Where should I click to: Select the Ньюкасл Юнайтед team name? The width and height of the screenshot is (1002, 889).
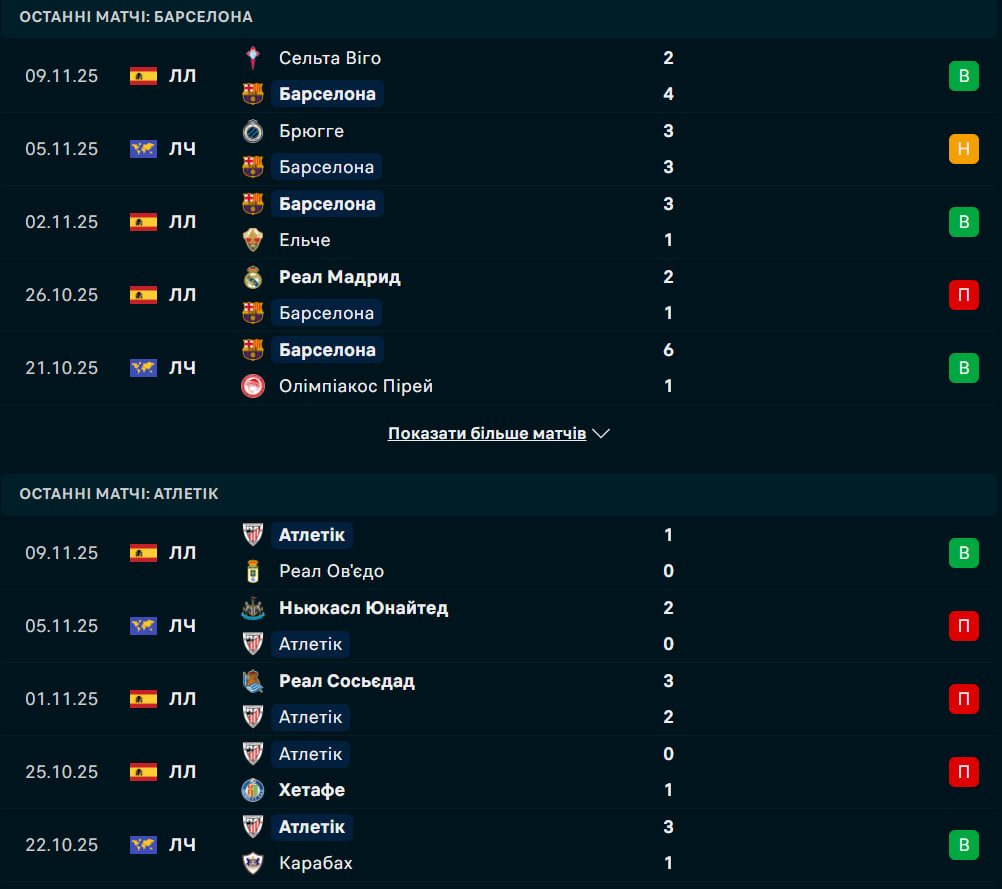coord(363,608)
